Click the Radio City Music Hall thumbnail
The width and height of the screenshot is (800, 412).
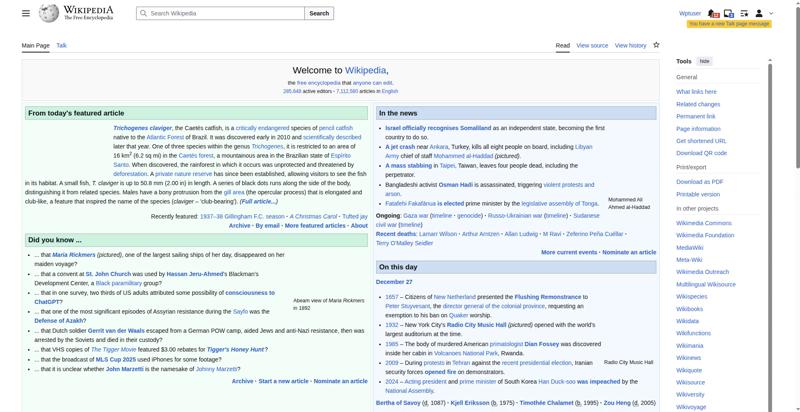(x=629, y=322)
